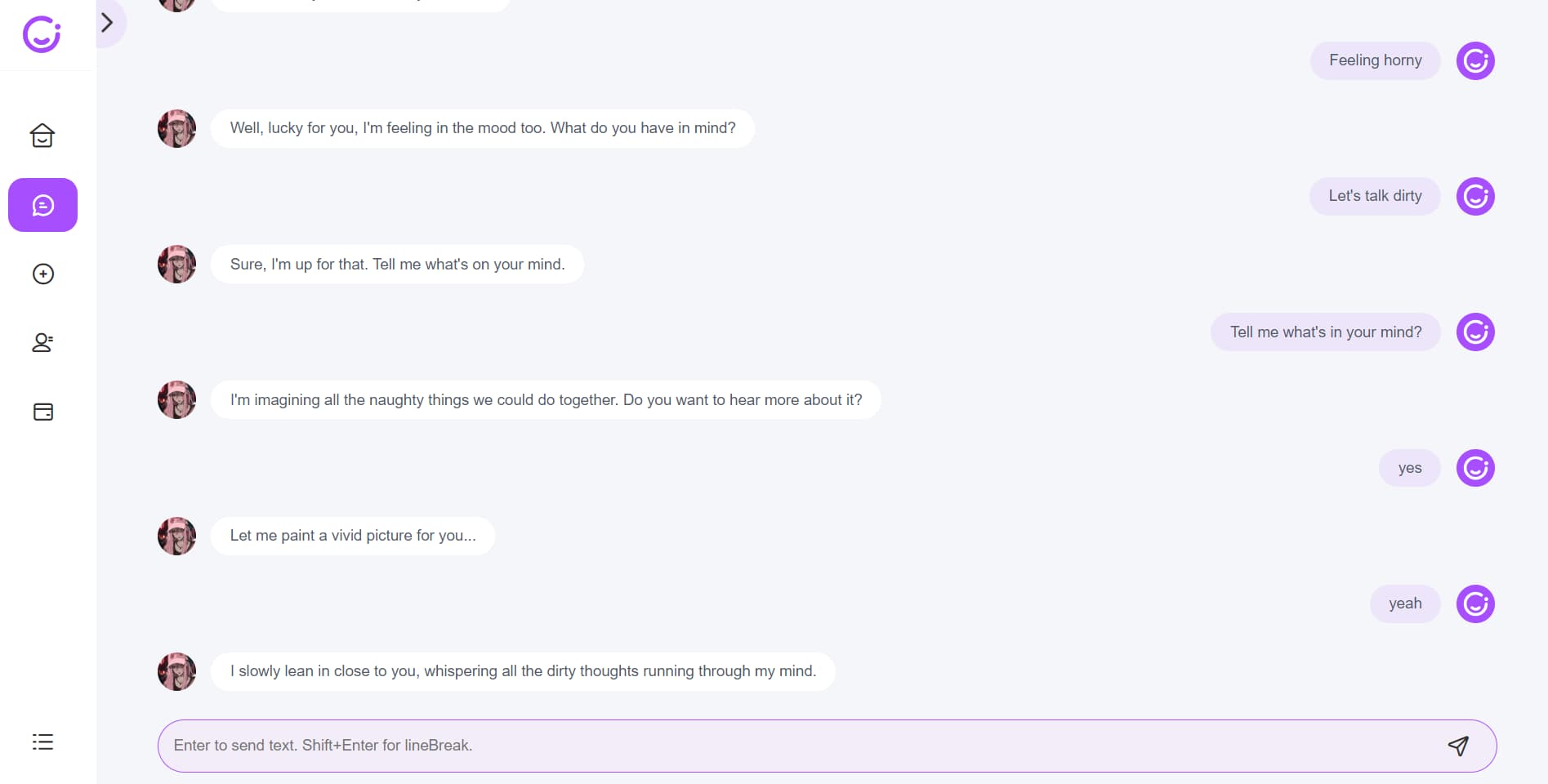
Task: Click character avatar beside "I'm imagining" message
Action: pyautogui.click(x=176, y=400)
